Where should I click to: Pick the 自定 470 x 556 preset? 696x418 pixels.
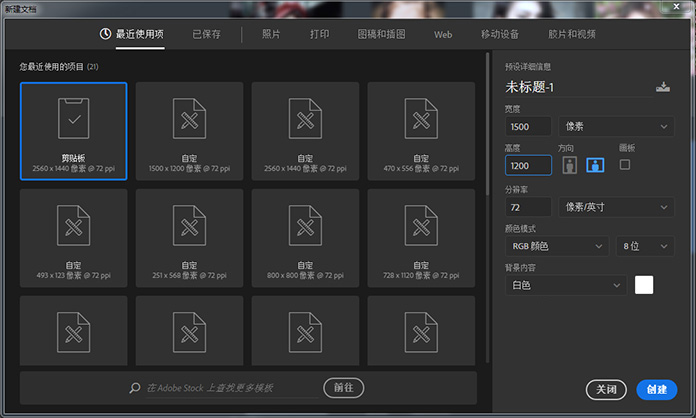coord(421,131)
